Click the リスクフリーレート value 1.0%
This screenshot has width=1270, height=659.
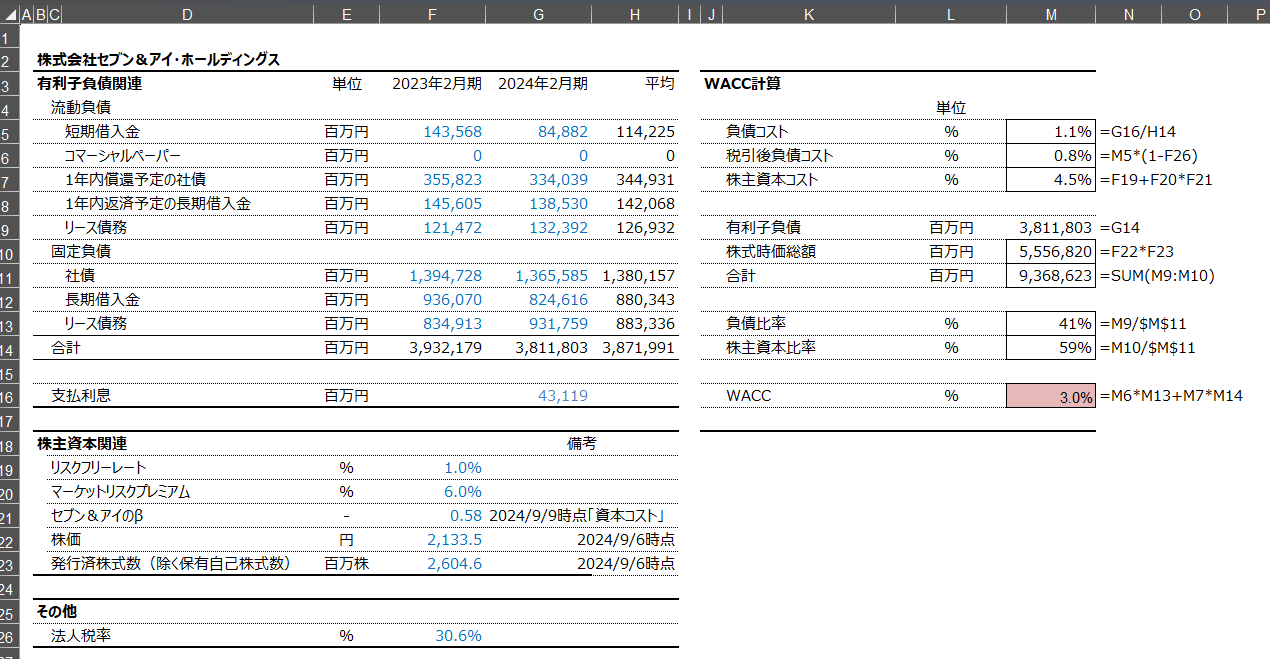click(463, 468)
